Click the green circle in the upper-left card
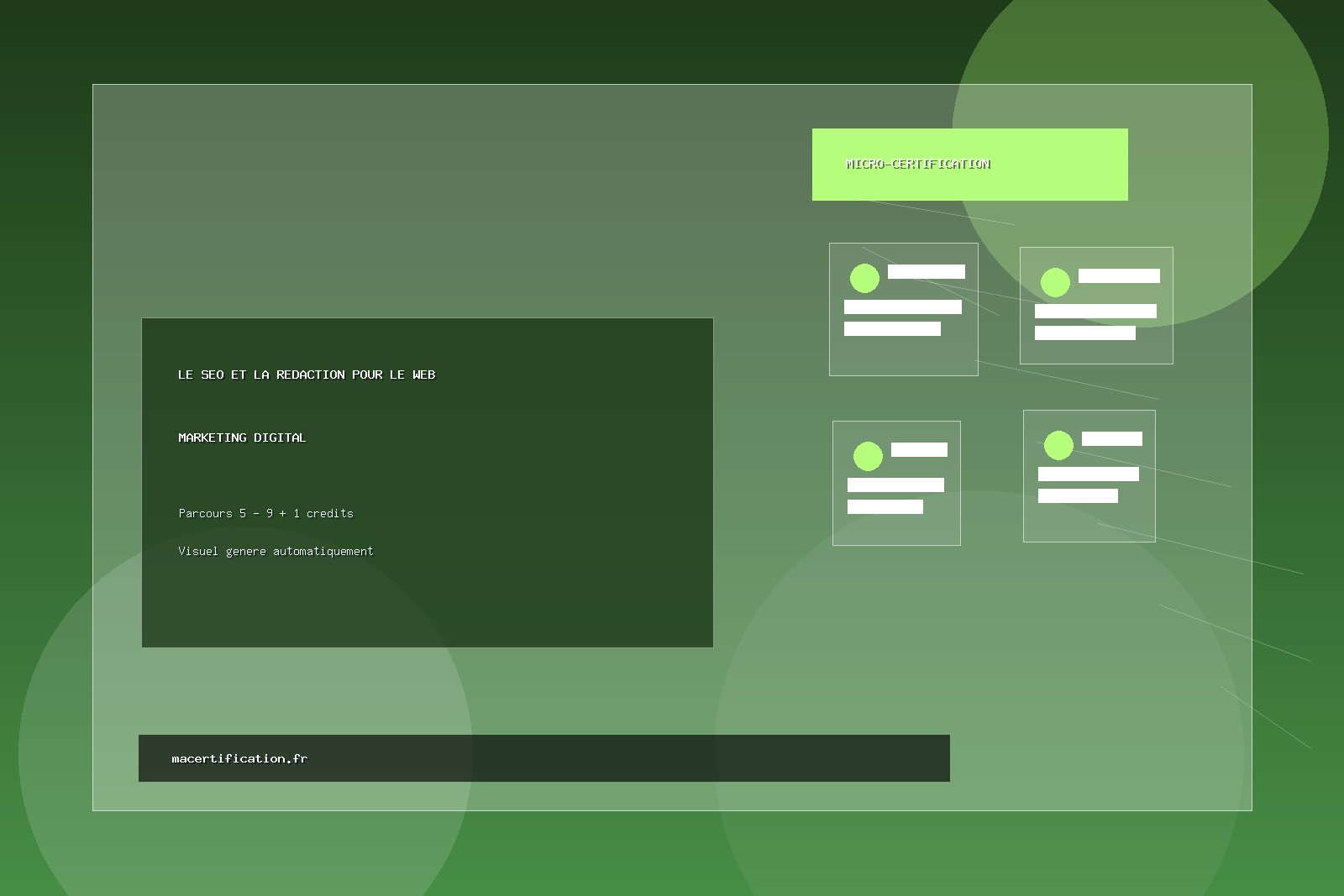 coord(864,278)
